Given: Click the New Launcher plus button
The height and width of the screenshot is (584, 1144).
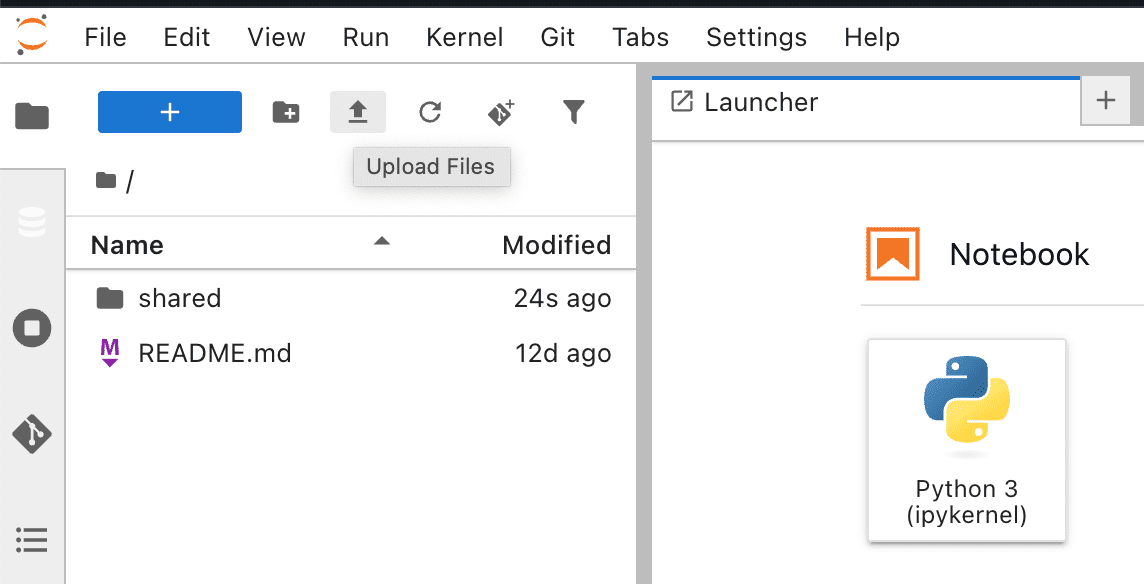Looking at the screenshot, I should tap(170, 112).
